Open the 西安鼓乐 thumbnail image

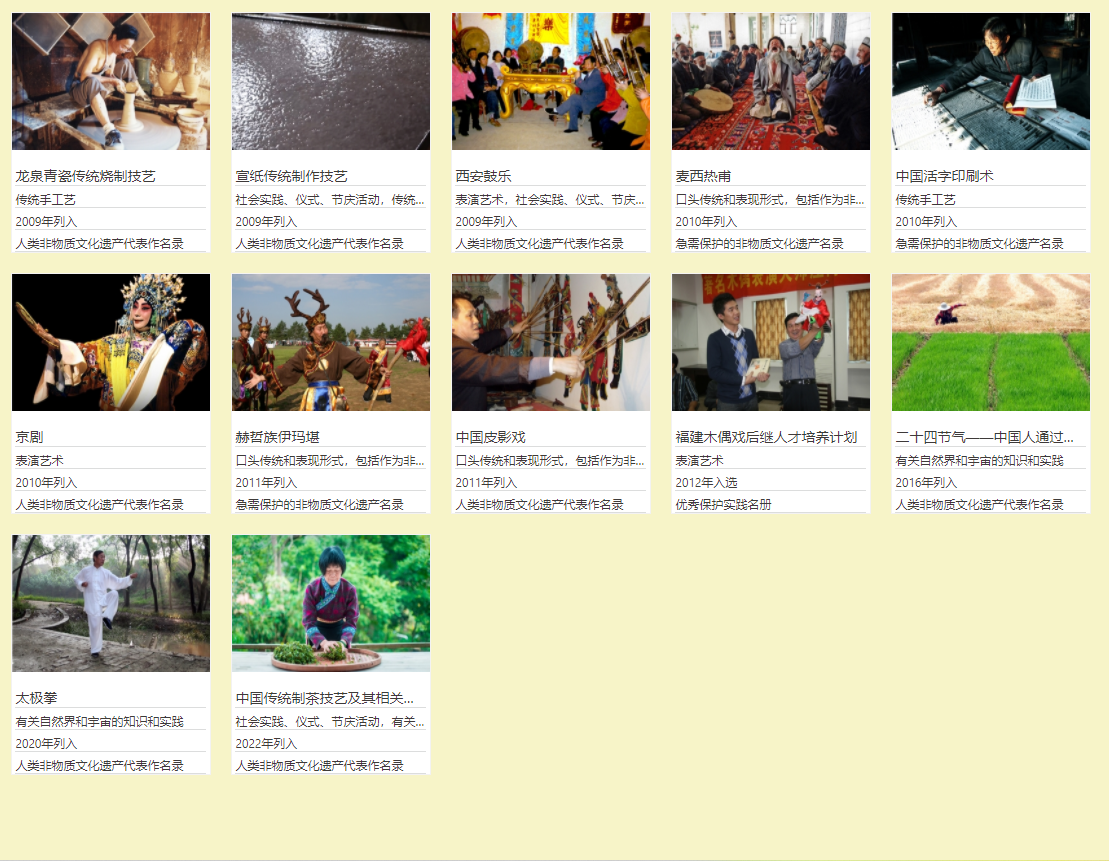pyautogui.click(x=551, y=81)
